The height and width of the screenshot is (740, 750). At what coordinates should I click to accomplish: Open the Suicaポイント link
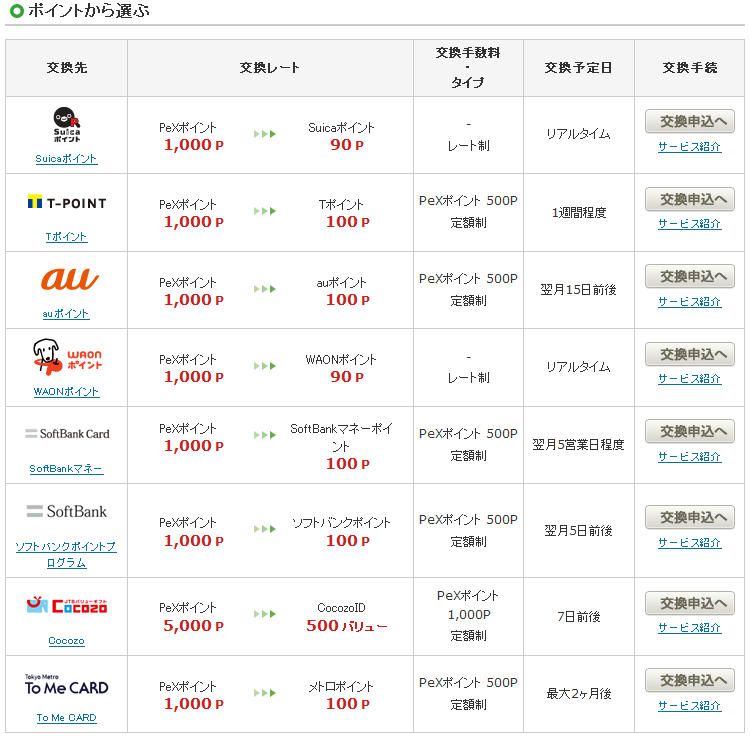pos(66,158)
